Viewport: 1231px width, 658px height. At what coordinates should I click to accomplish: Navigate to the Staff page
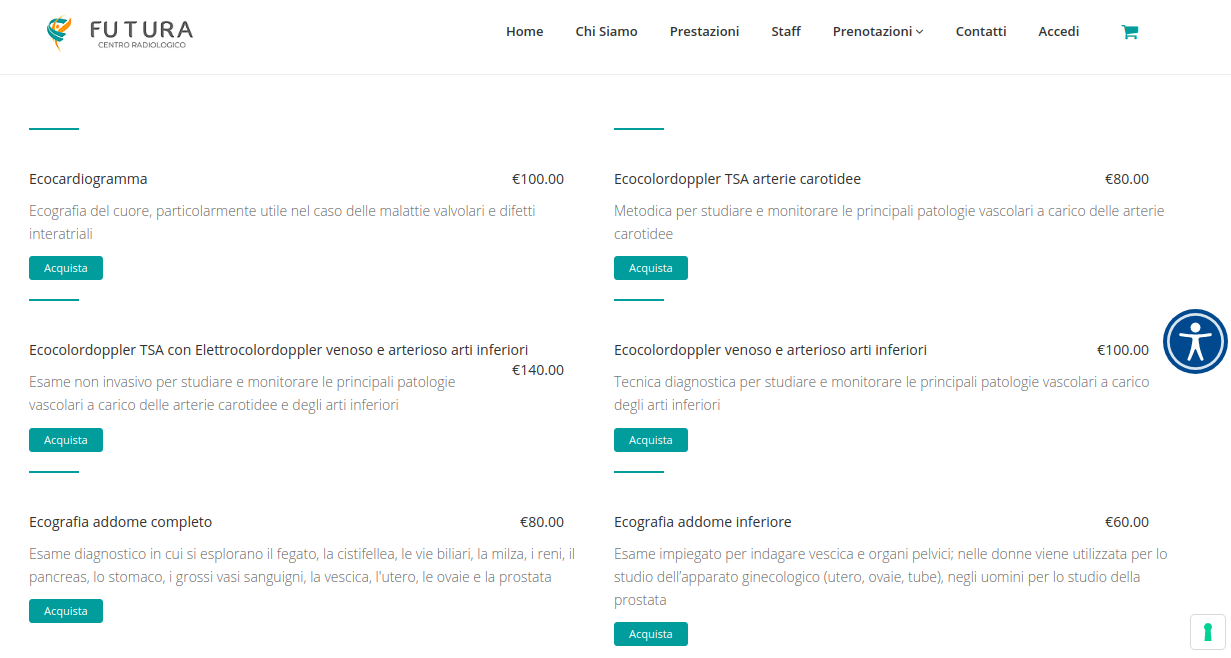(786, 32)
